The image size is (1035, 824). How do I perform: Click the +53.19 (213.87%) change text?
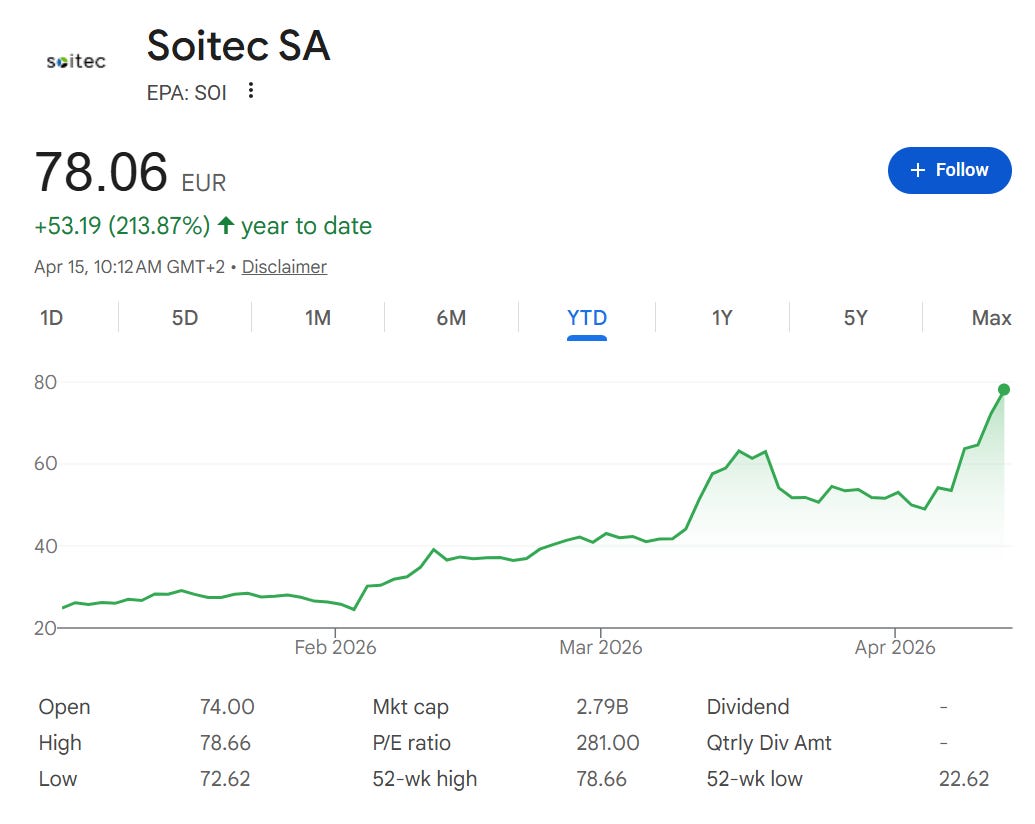(x=122, y=226)
